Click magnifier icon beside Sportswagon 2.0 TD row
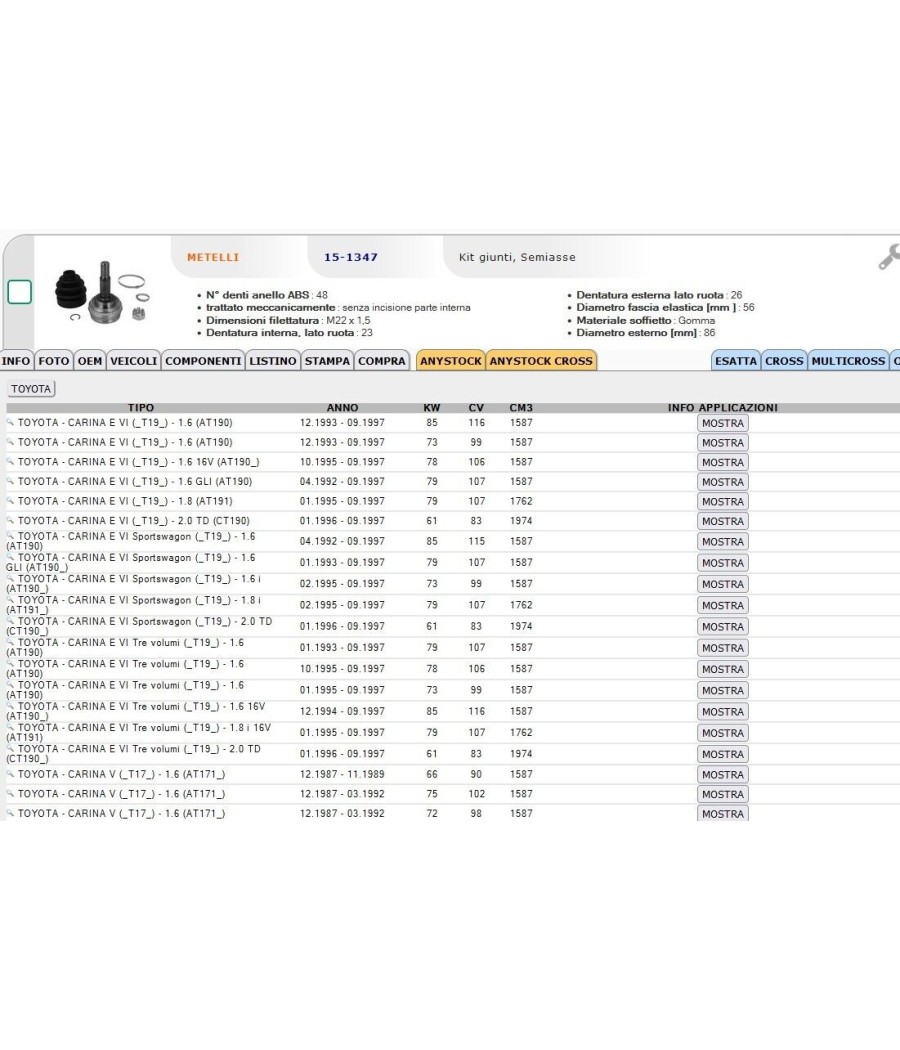The image size is (900, 1050). 10,620
